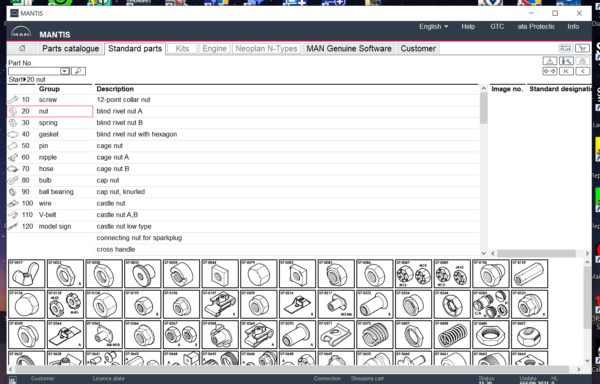This screenshot has height=384, width=600.
Task: Click the description list scroll-down arrow
Action: tap(484, 253)
